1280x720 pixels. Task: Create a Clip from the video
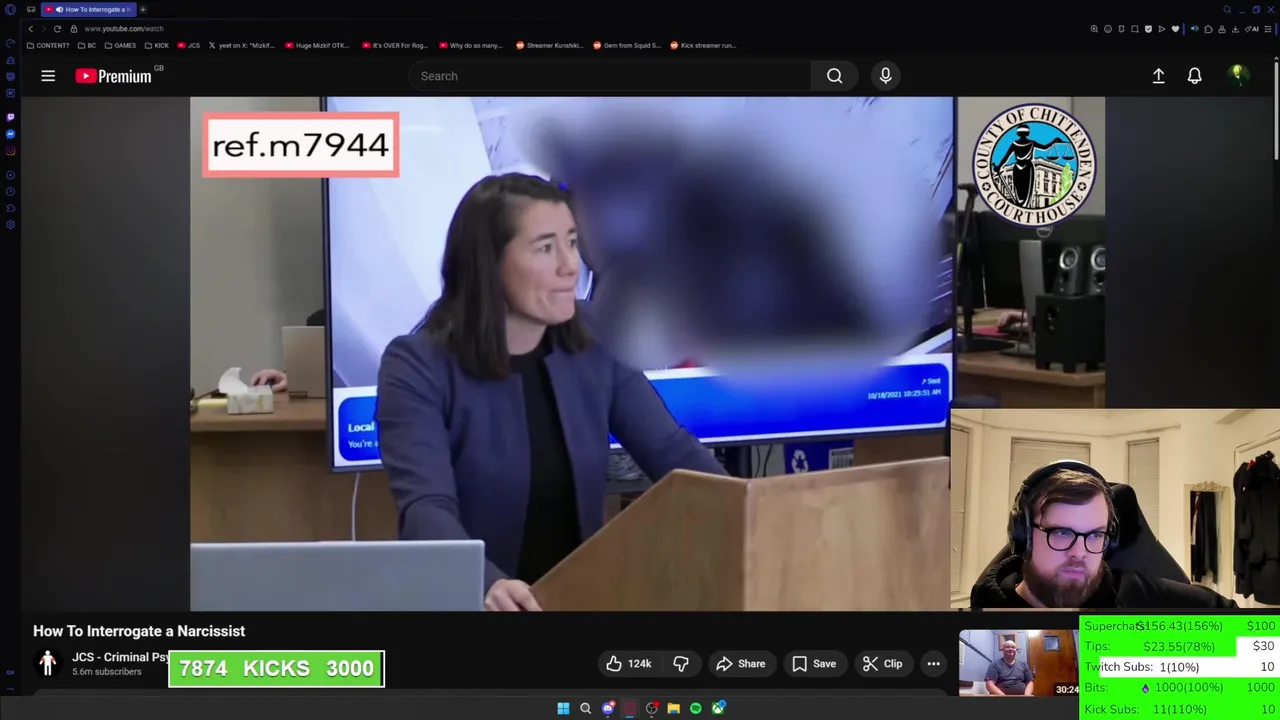(883, 664)
